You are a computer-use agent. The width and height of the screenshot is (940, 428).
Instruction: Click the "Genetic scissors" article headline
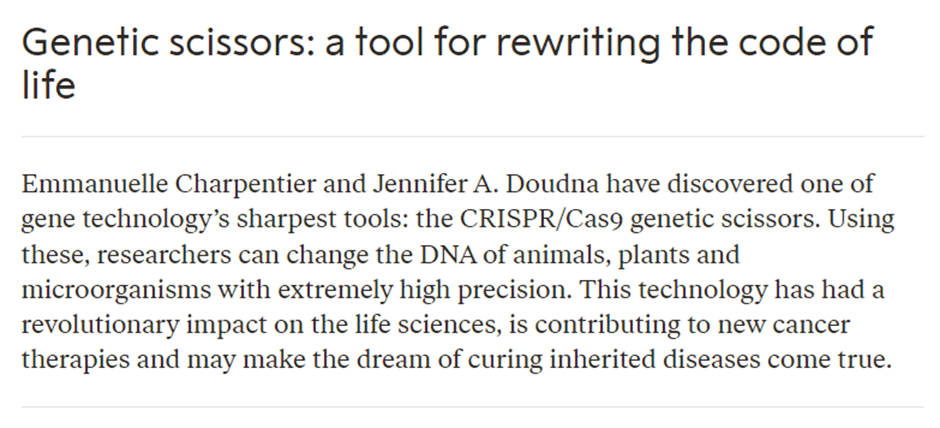coord(447,62)
